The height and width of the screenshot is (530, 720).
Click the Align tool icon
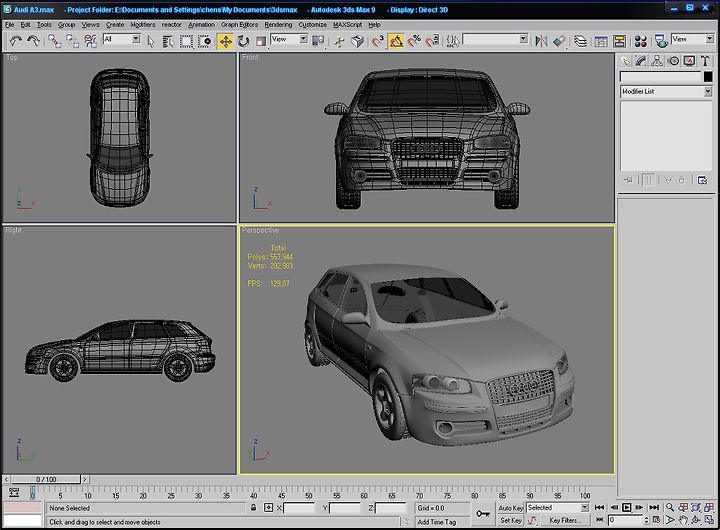[x=559, y=42]
